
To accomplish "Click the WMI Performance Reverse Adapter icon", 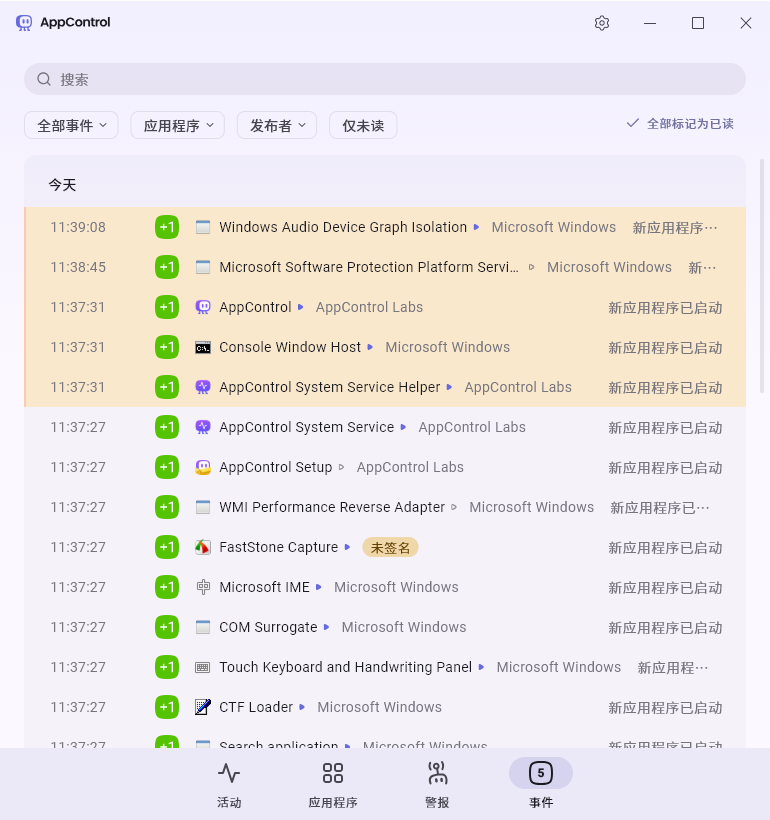I will tap(203, 507).
